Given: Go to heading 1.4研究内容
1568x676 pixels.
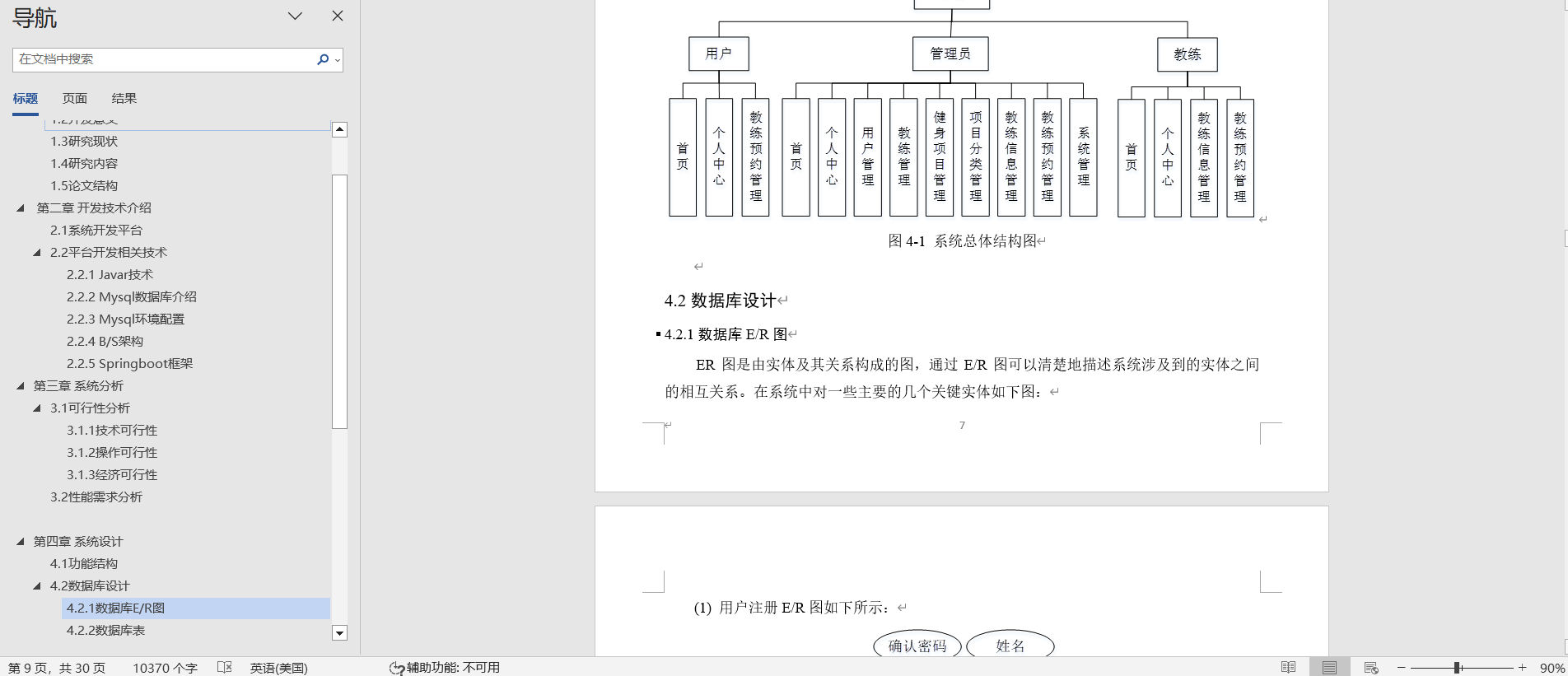Looking at the screenshot, I should point(84,164).
